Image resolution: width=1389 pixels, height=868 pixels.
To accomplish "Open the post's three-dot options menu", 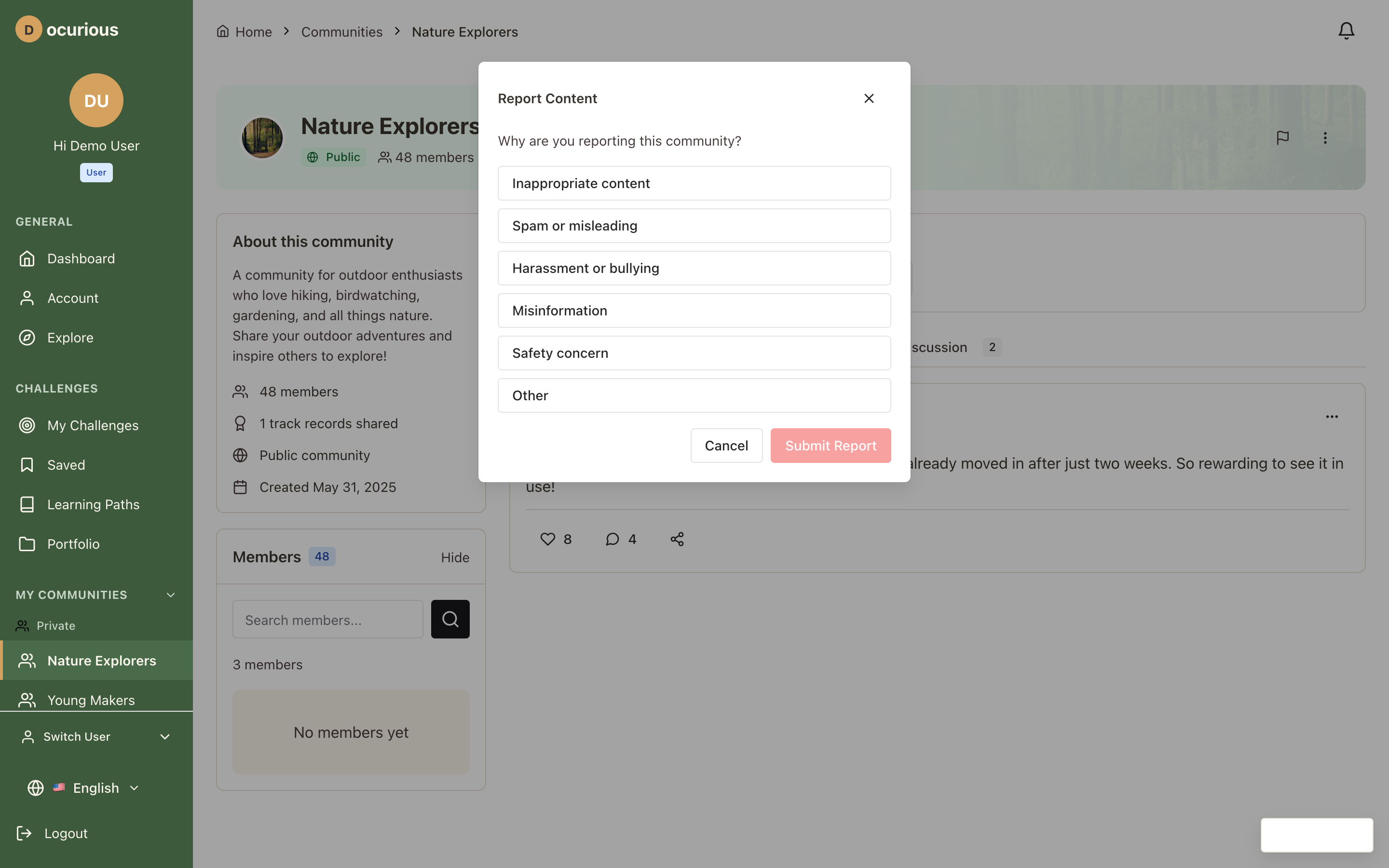I will click(x=1332, y=417).
